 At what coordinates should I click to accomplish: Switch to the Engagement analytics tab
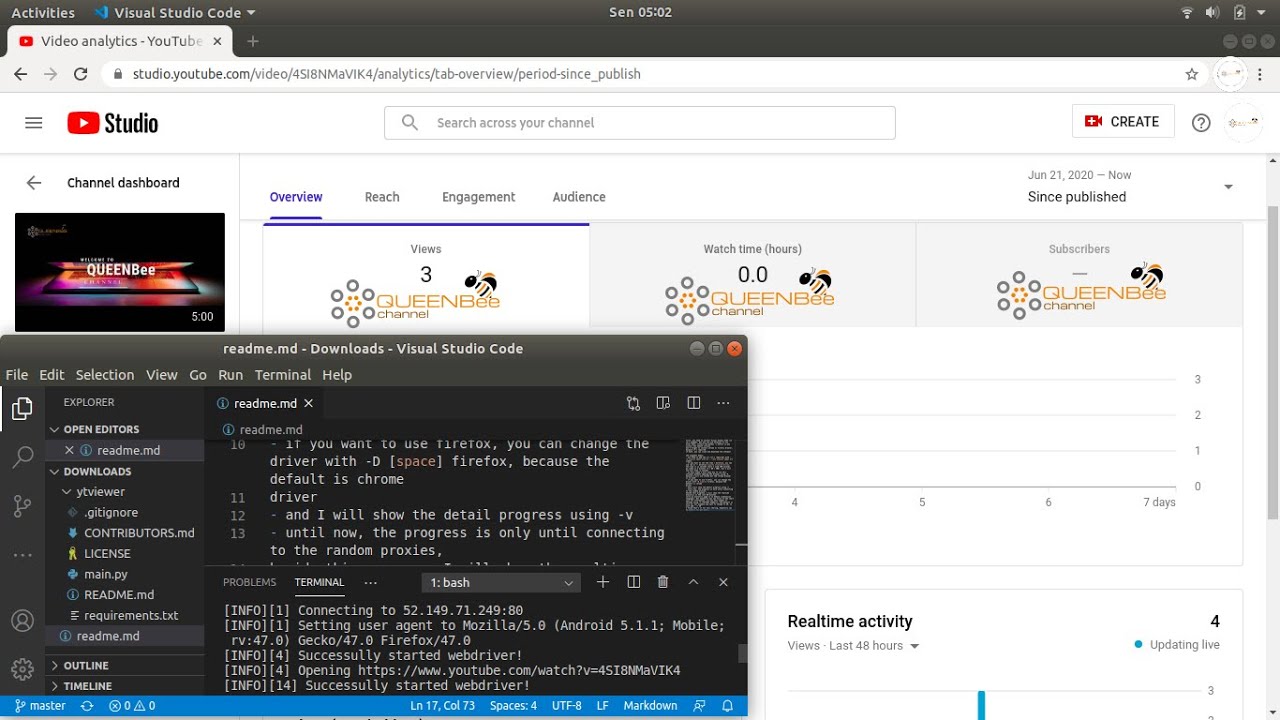tap(479, 197)
